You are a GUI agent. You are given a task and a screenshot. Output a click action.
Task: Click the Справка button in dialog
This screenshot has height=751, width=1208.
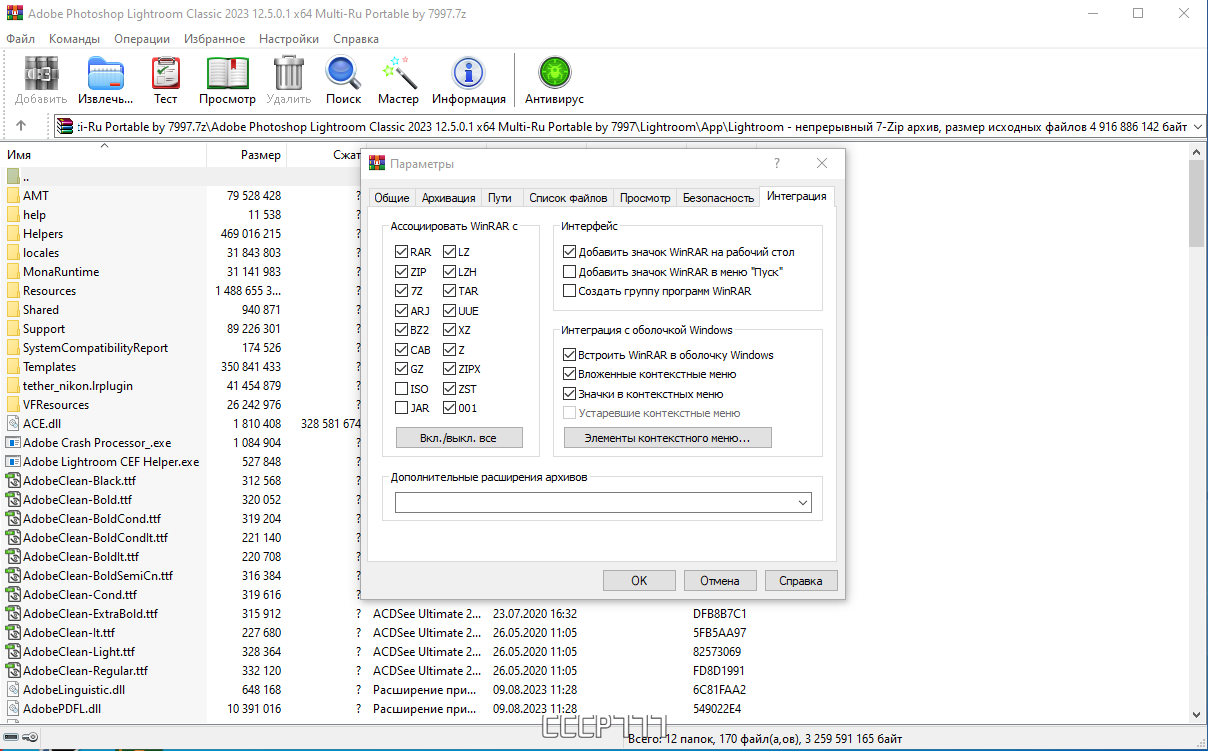click(x=801, y=580)
